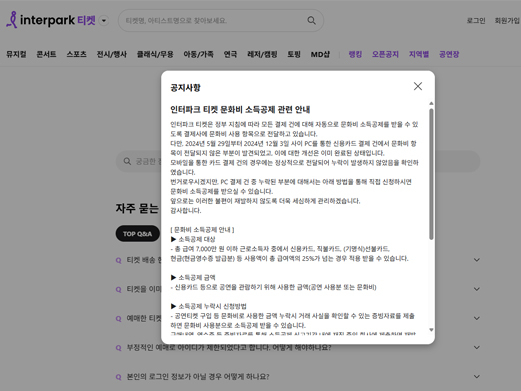This screenshot has height=391, width=521.
Task: Expand the 티켓을 이미 question chevron
Action: [x=477, y=289]
